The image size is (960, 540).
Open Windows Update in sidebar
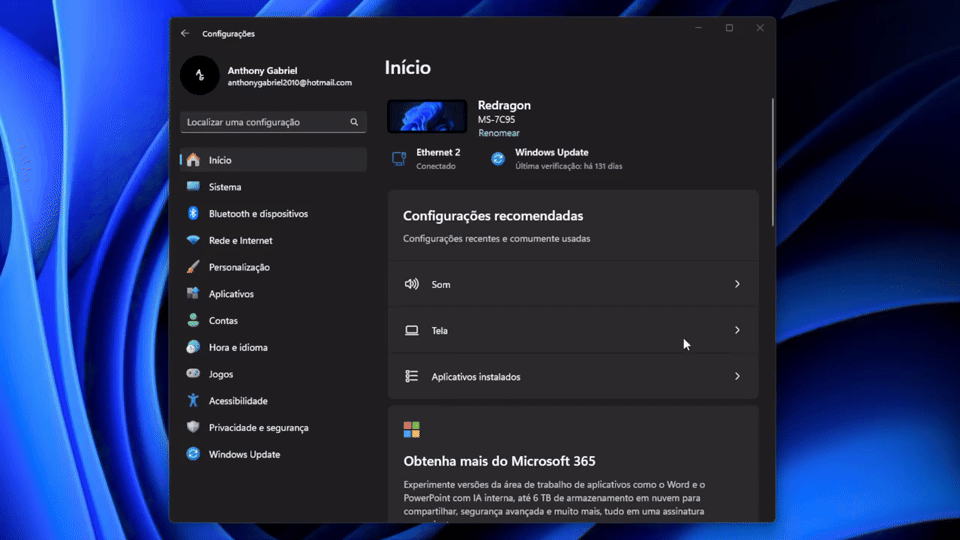tap(274, 454)
